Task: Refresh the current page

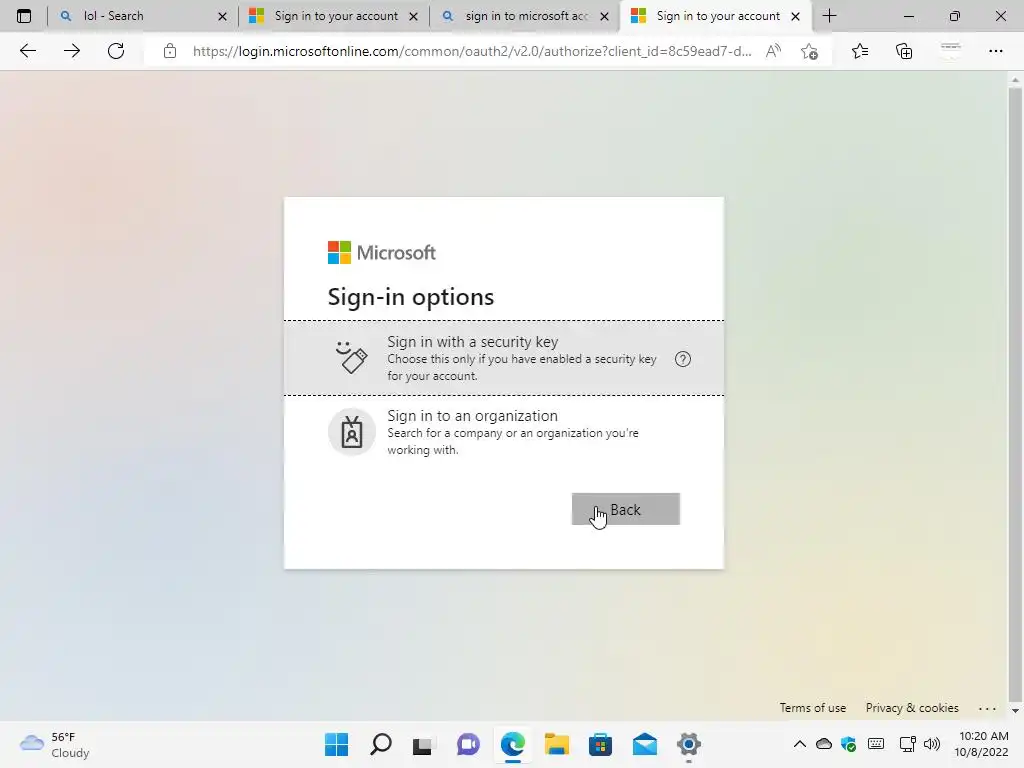Action: tap(116, 51)
